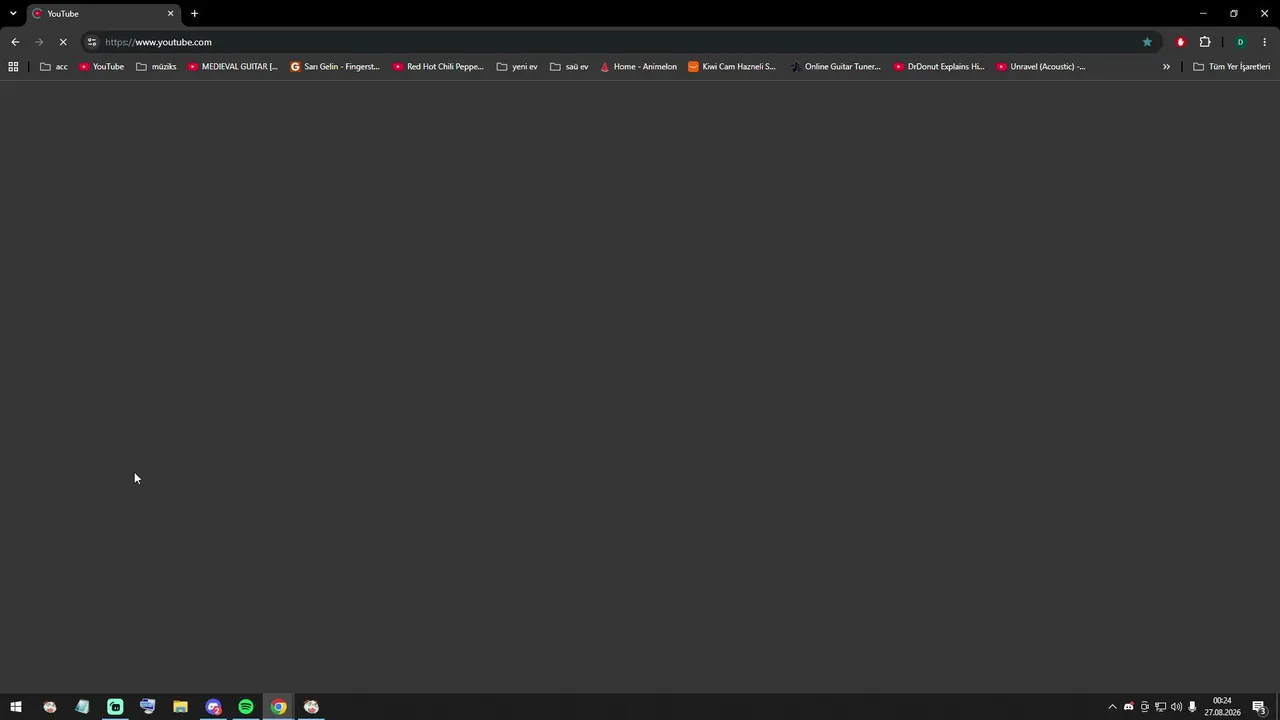Open File Explorer from the taskbar
The height and width of the screenshot is (720, 1280).
tap(180, 707)
